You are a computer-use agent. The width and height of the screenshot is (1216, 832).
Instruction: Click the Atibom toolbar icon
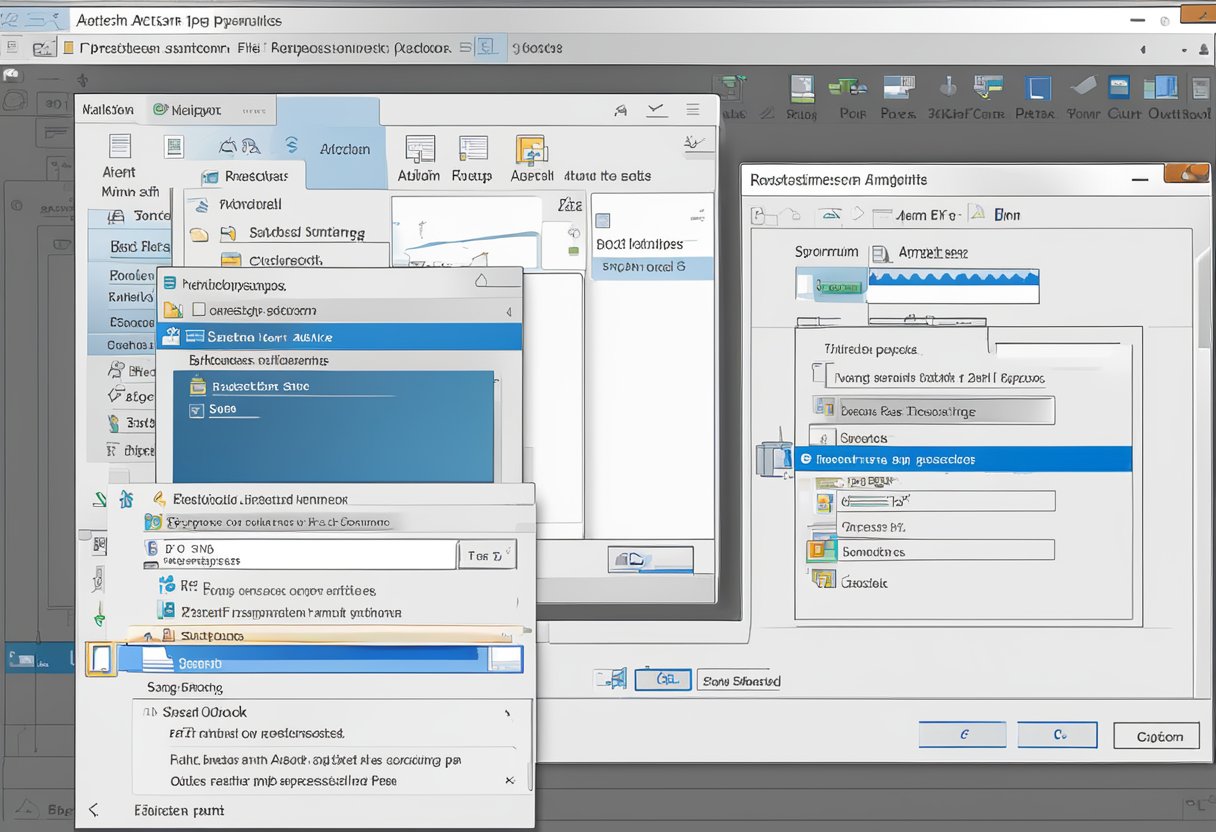click(x=420, y=150)
